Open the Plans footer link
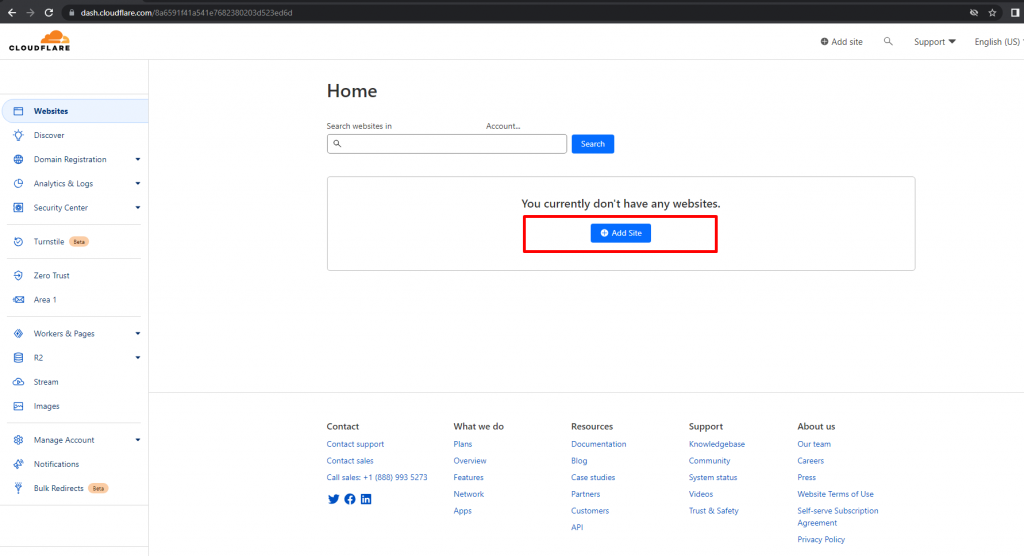 [462, 444]
